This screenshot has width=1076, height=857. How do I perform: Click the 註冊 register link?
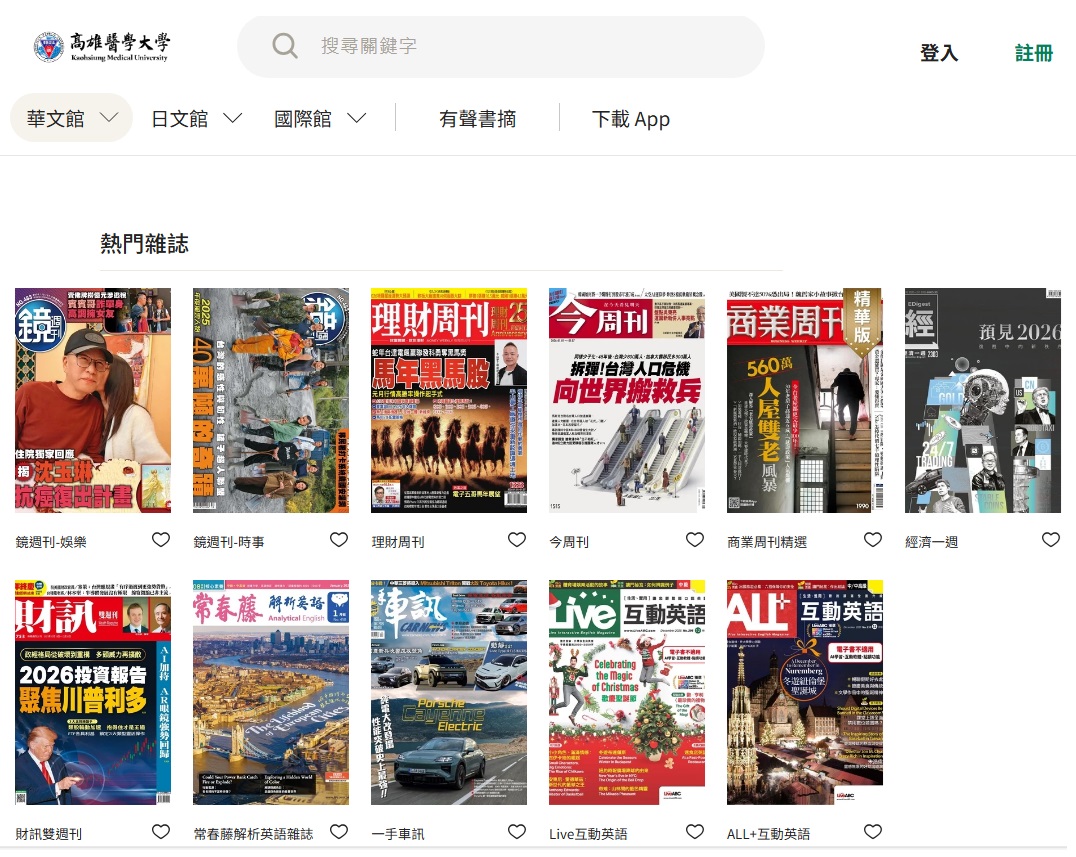[x=1034, y=53]
